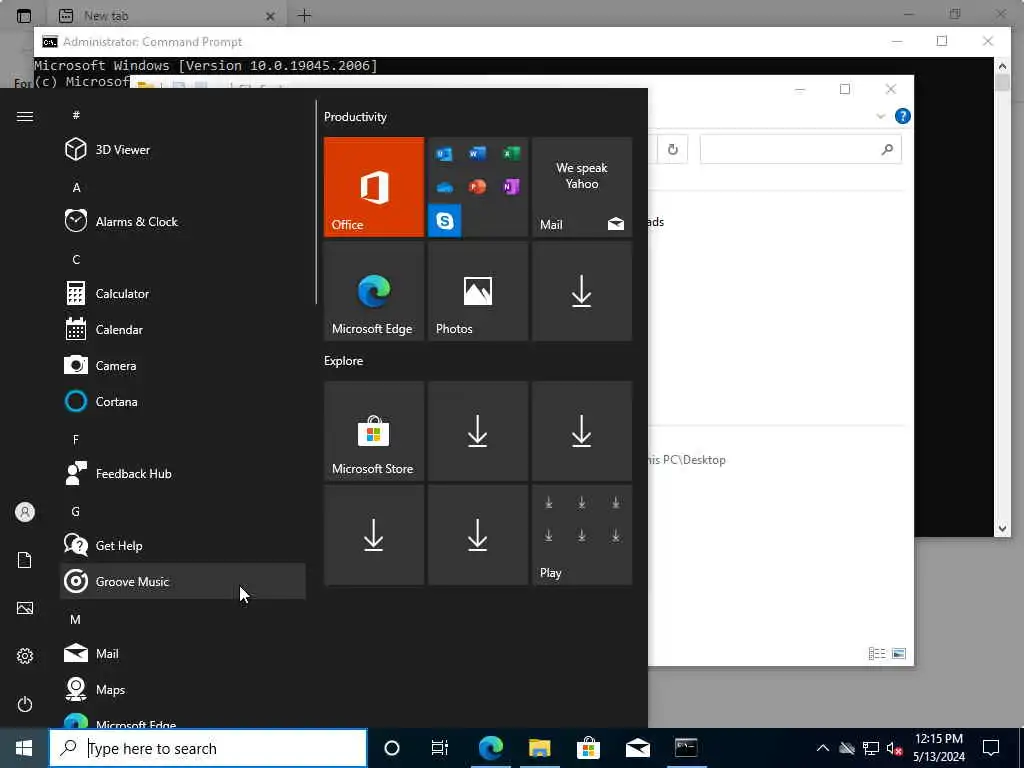1024x768 pixels.
Task: Open Groove Music
Action: click(x=183, y=581)
